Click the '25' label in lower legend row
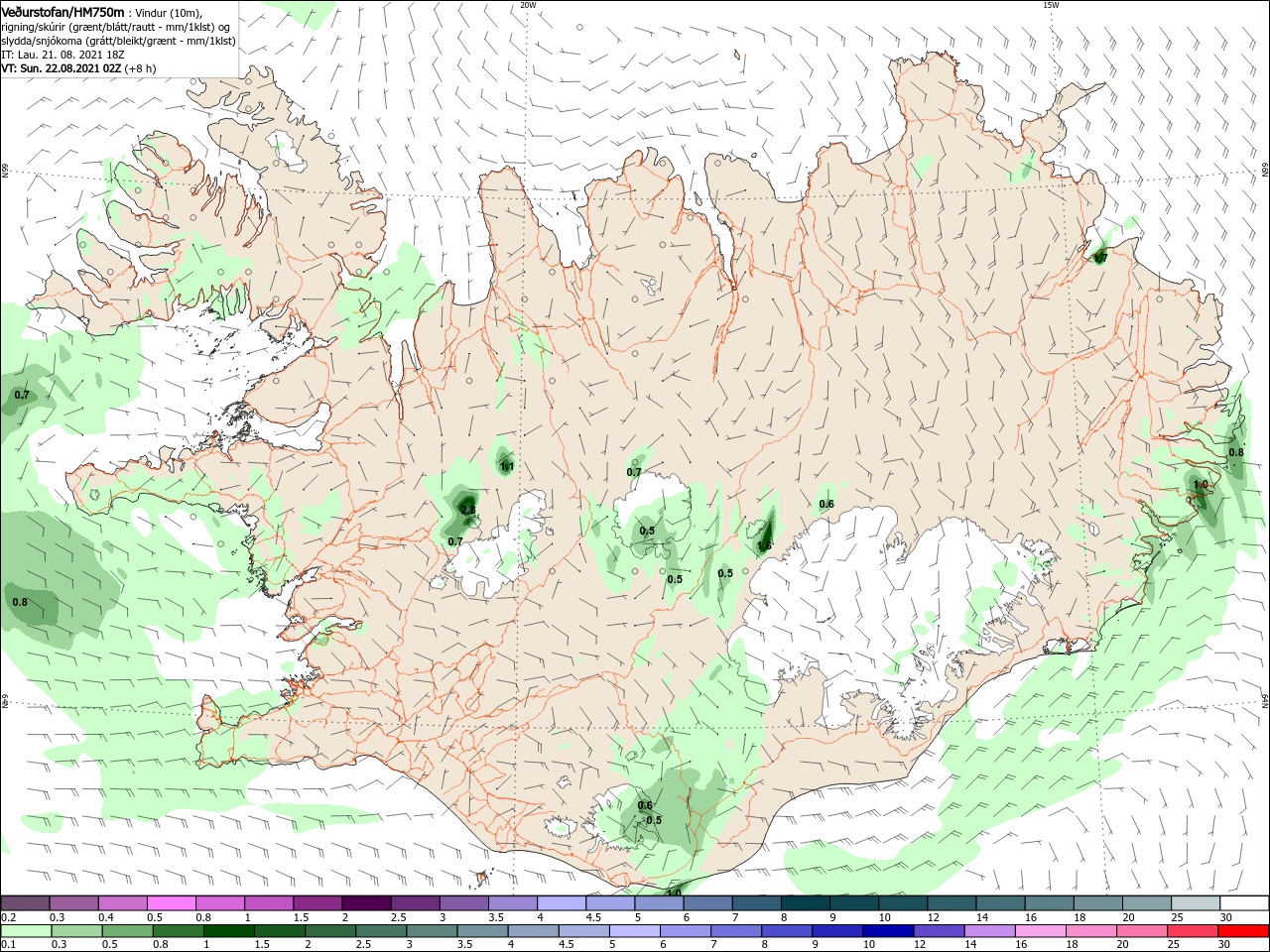Image resolution: width=1270 pixels, height=952 pixels. (x=1175, y=945)
